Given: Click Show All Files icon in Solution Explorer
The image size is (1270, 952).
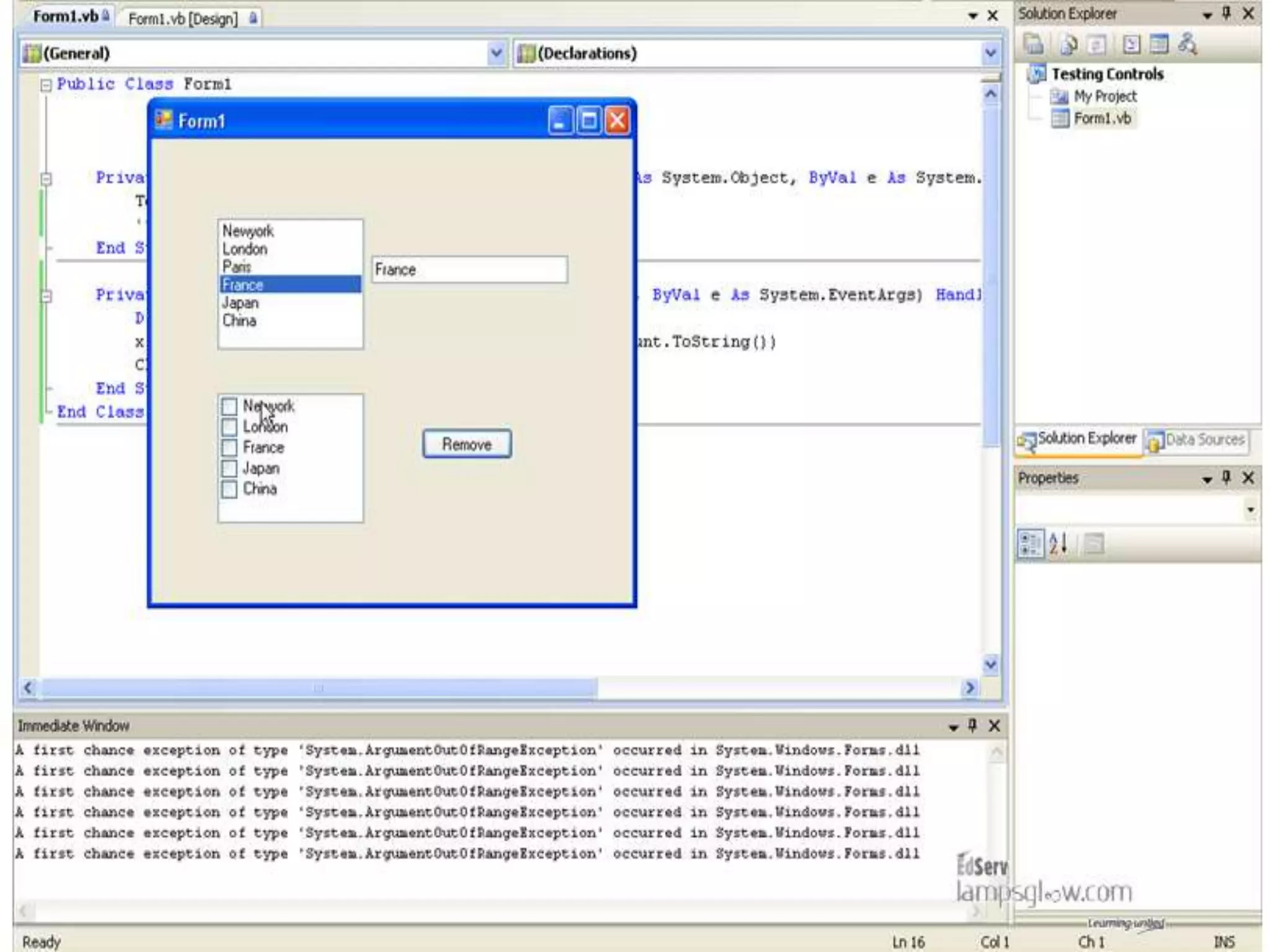Looking at the screenshot, I should pos(1068,44).
